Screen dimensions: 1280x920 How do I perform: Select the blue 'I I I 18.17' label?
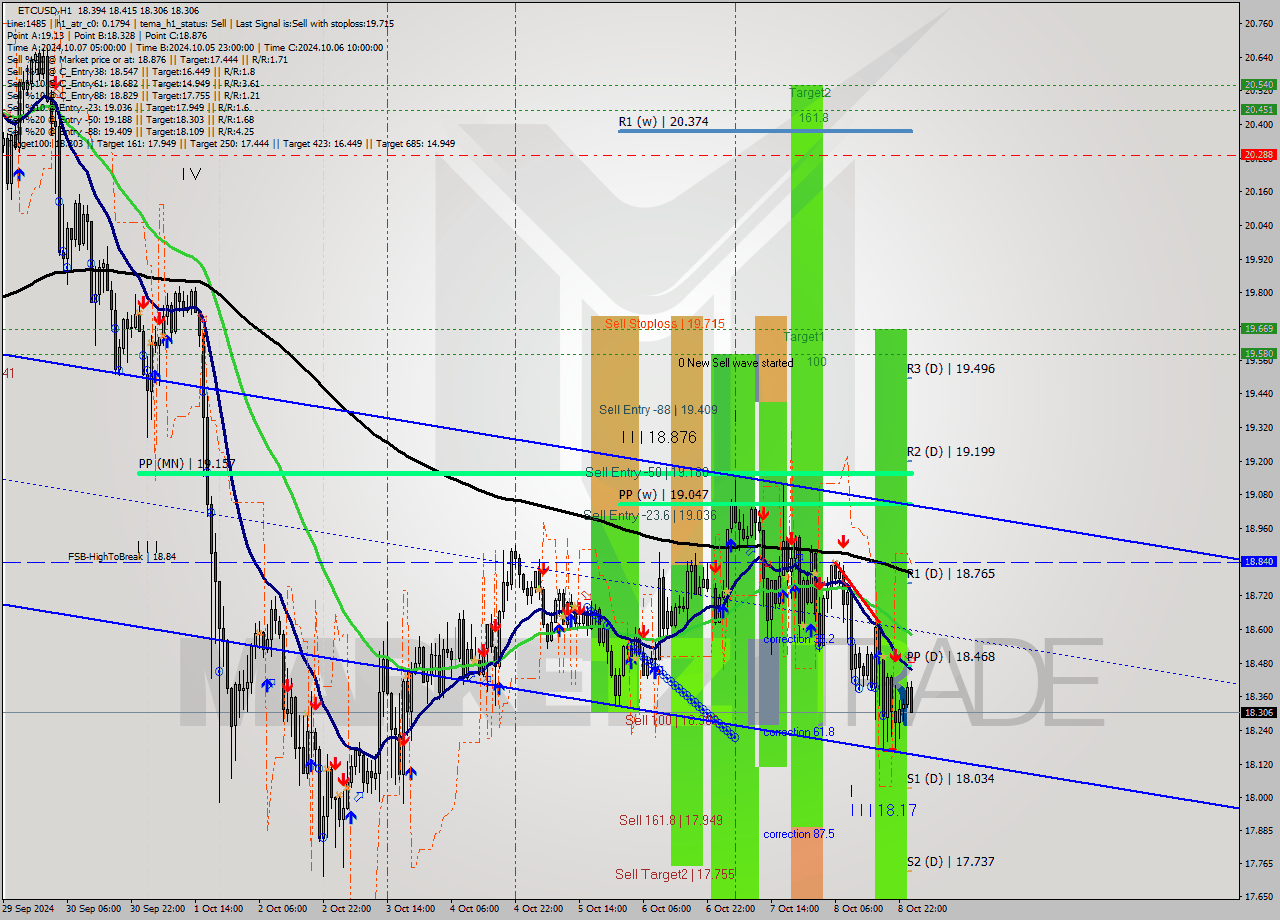coord(883,810)
